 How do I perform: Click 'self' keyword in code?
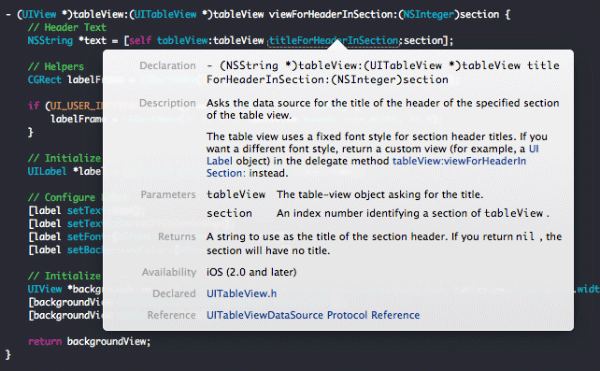point(140,40)
